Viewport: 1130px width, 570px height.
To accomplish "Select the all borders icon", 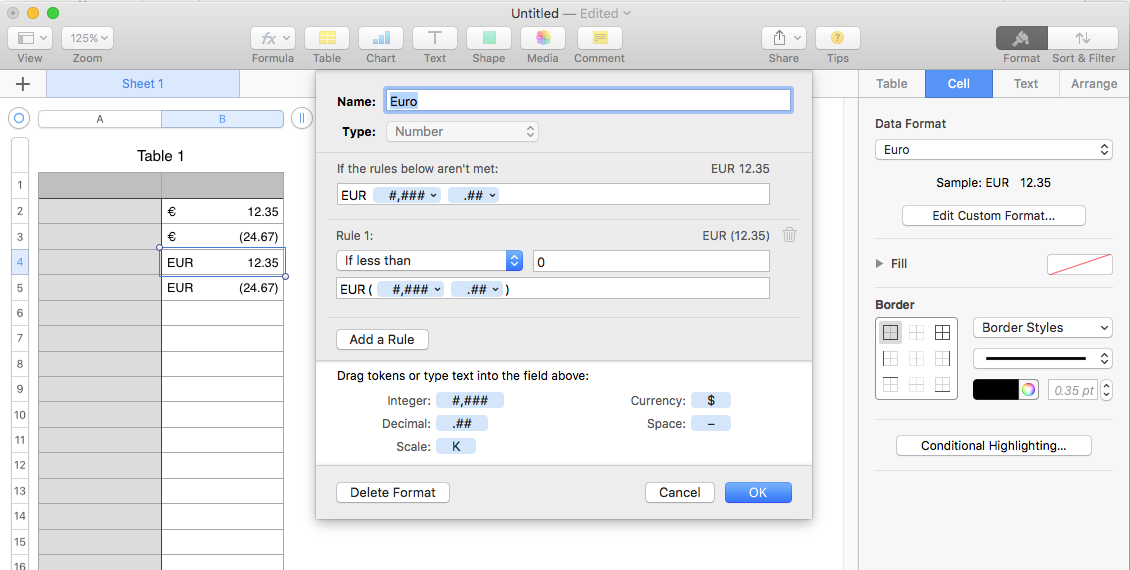I will 942,332.
